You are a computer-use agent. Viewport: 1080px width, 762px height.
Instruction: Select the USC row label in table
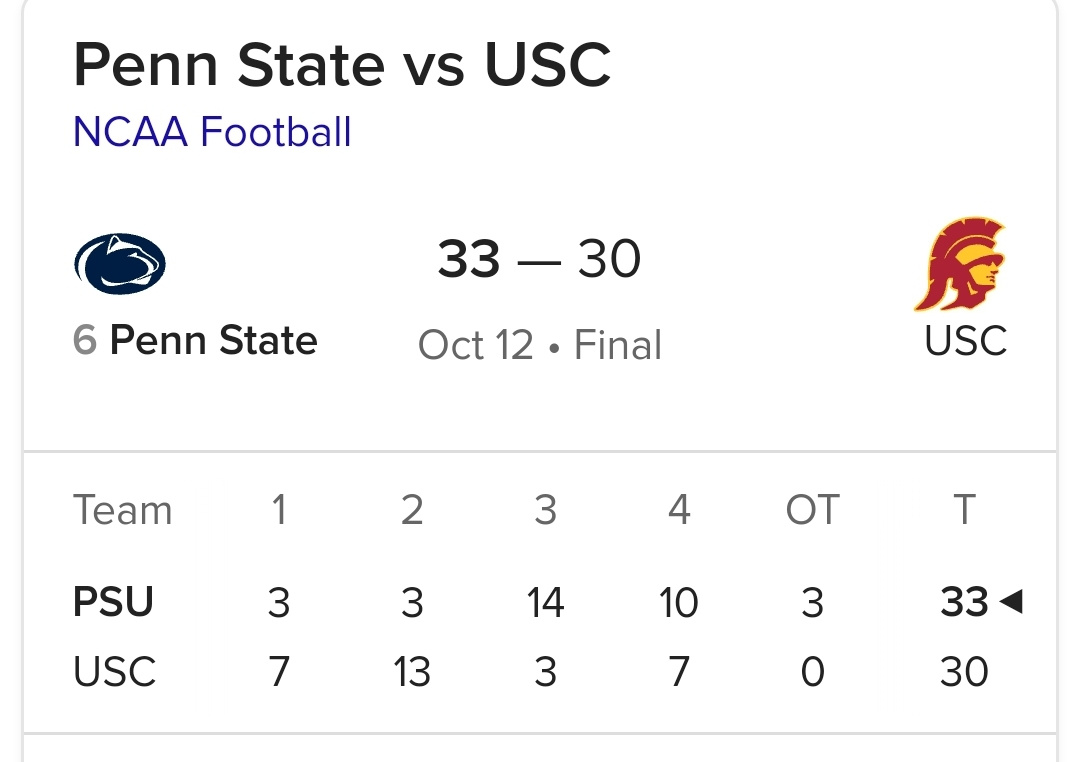tap(114, 672)
